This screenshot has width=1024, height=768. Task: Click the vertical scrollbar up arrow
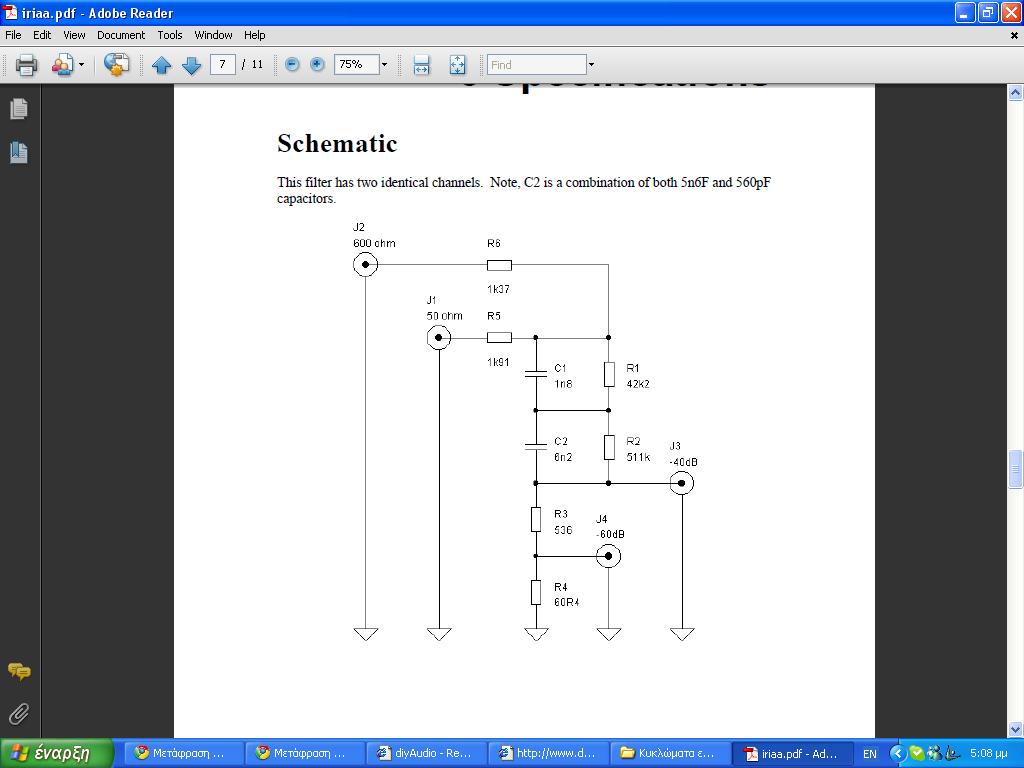(1015, 93)
